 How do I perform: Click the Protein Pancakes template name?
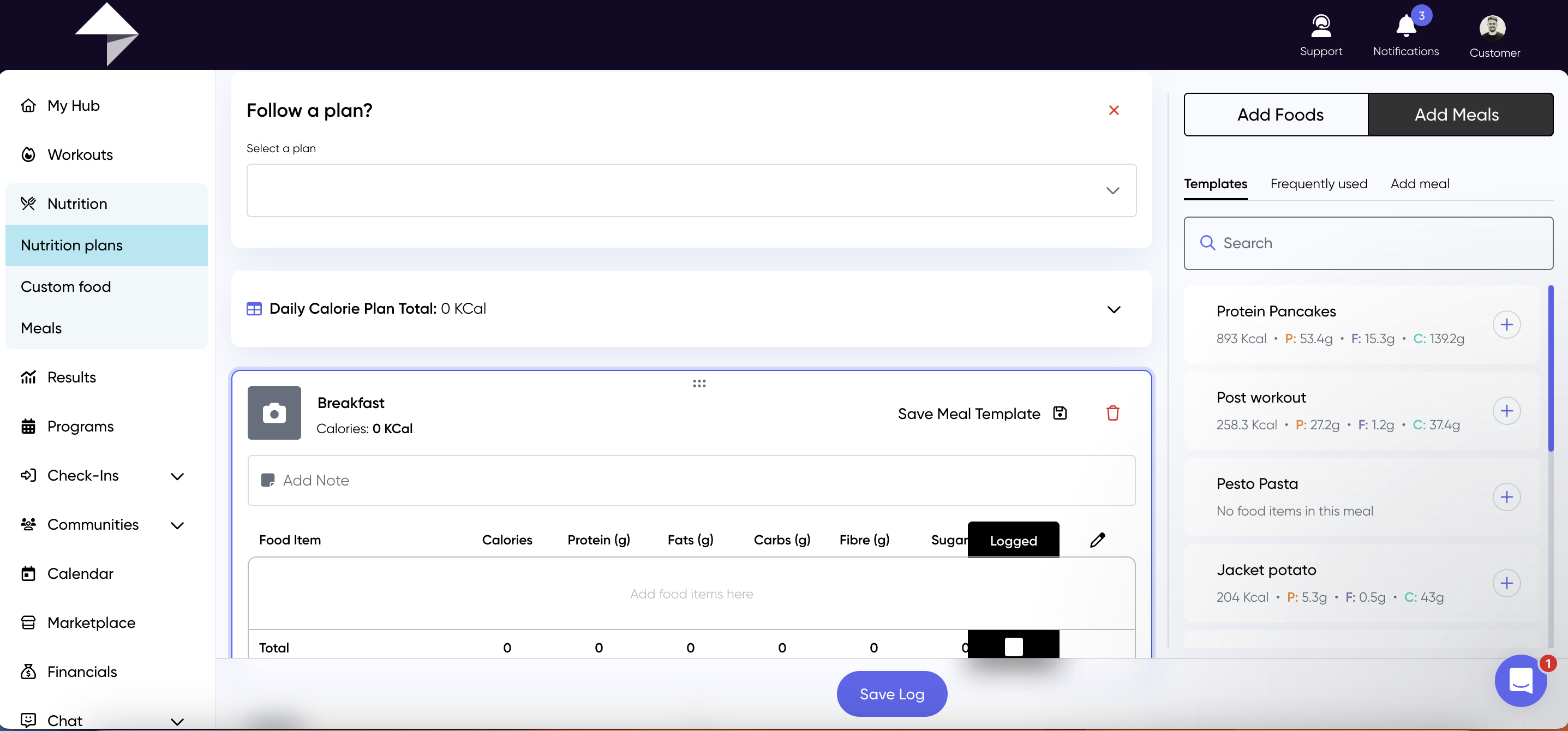pyautogui.click(x=1276, y=311)
